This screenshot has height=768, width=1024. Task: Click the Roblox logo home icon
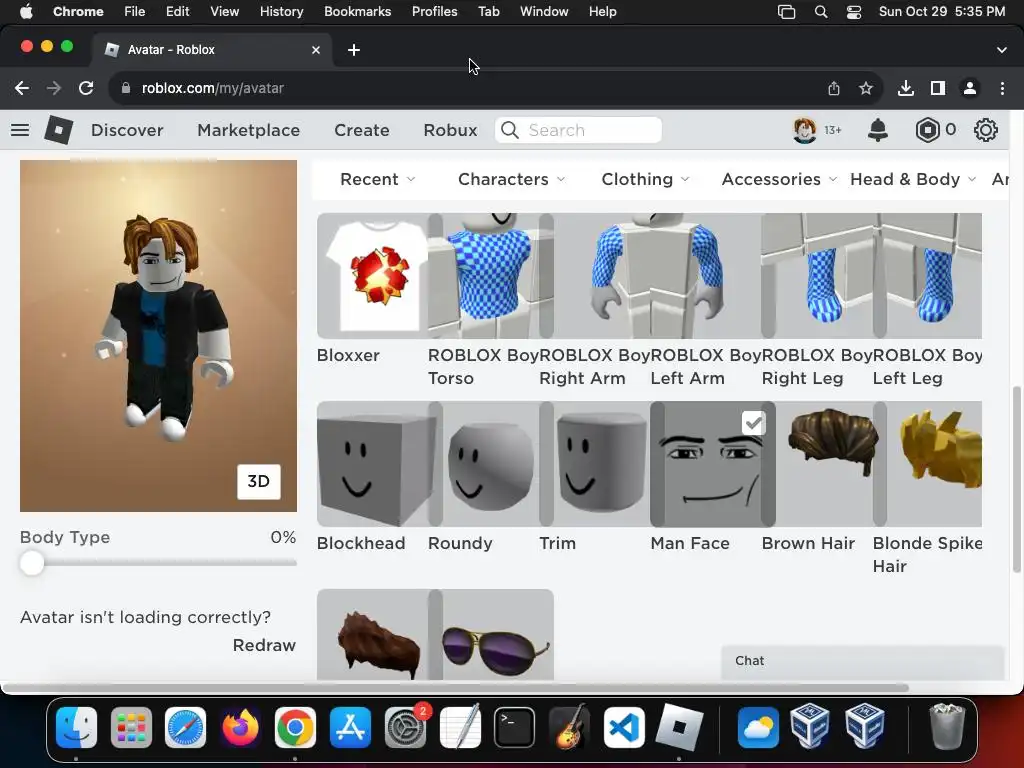click(x=58, y=130)
